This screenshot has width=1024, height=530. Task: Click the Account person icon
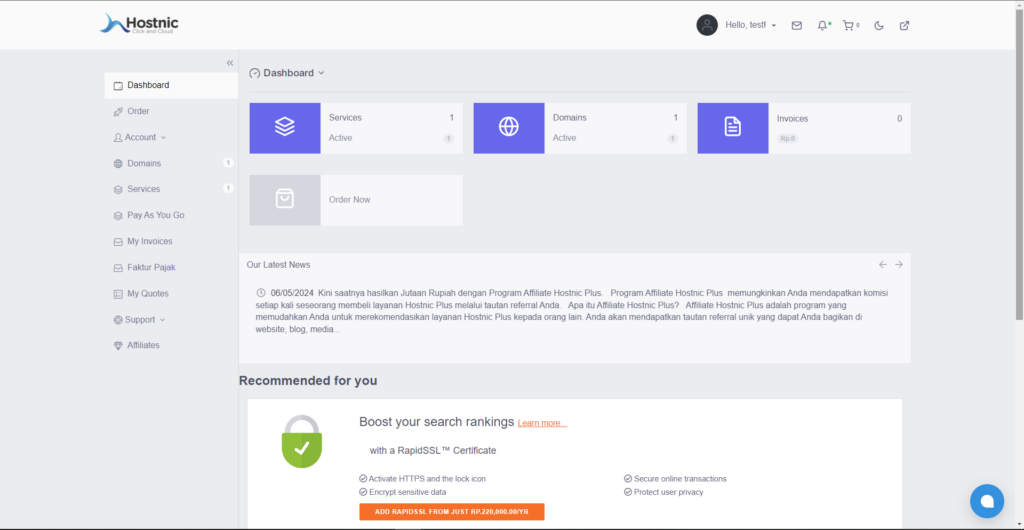point(118,138)
